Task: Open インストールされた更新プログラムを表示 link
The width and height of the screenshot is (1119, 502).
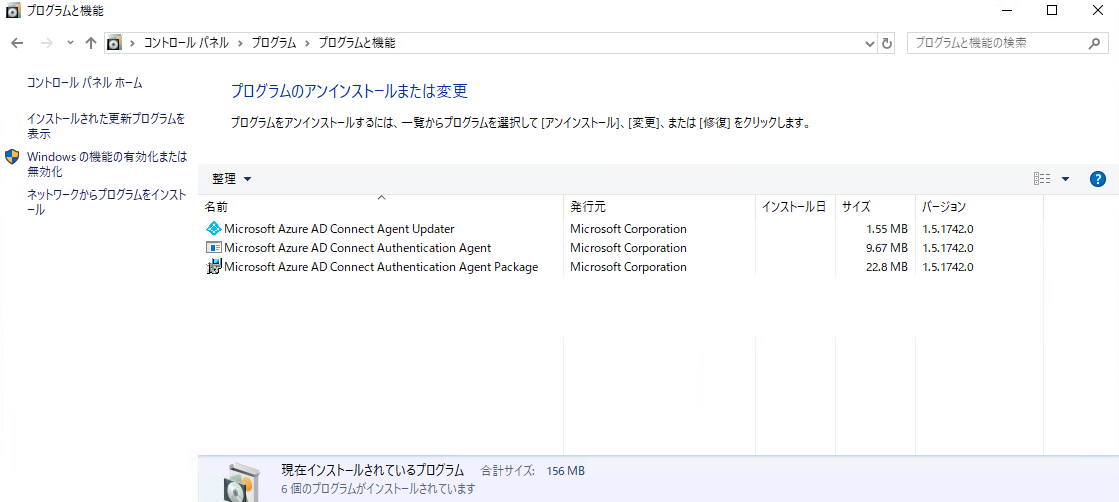Action: 106,126
